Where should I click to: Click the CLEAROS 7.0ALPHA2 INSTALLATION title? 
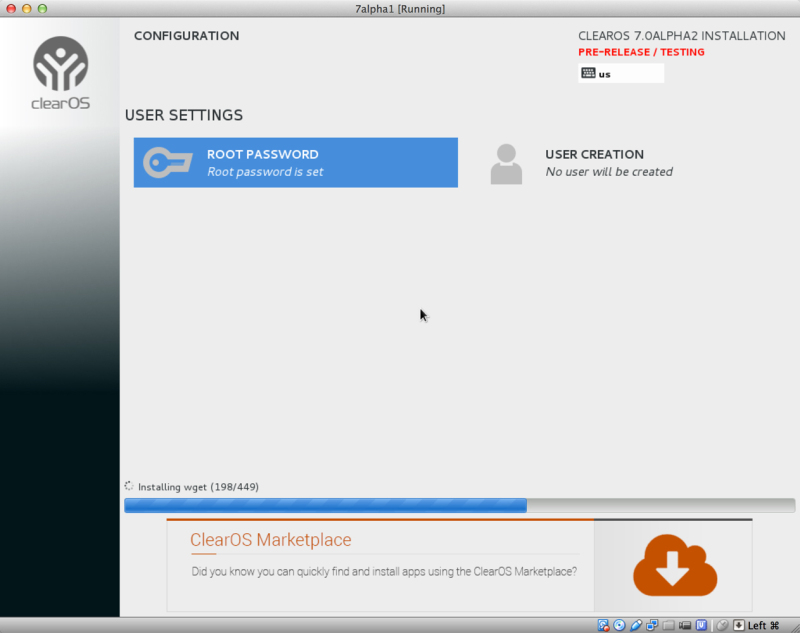[682, 36]
